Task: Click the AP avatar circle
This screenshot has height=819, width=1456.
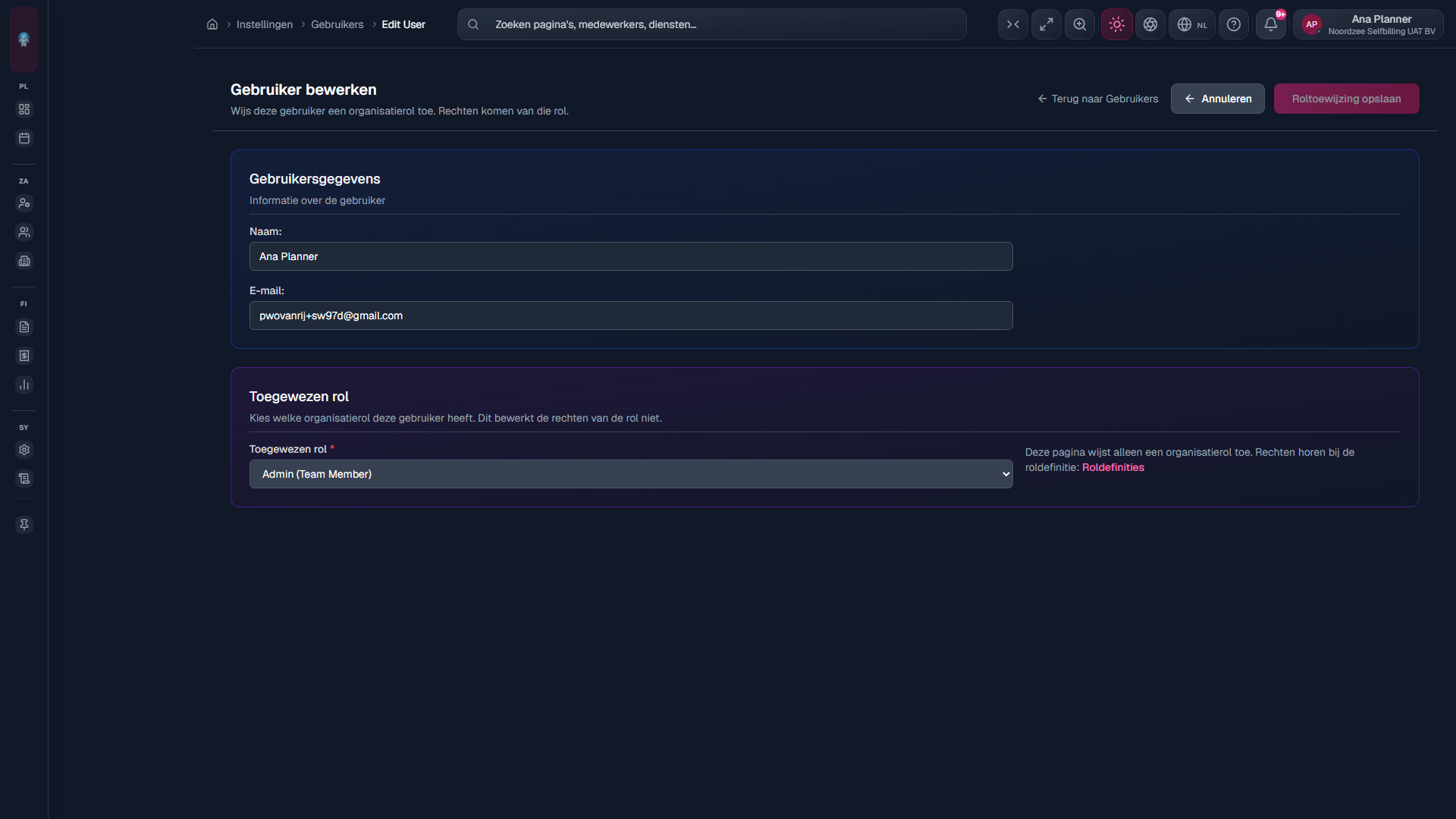Action: click(1311, 24)
